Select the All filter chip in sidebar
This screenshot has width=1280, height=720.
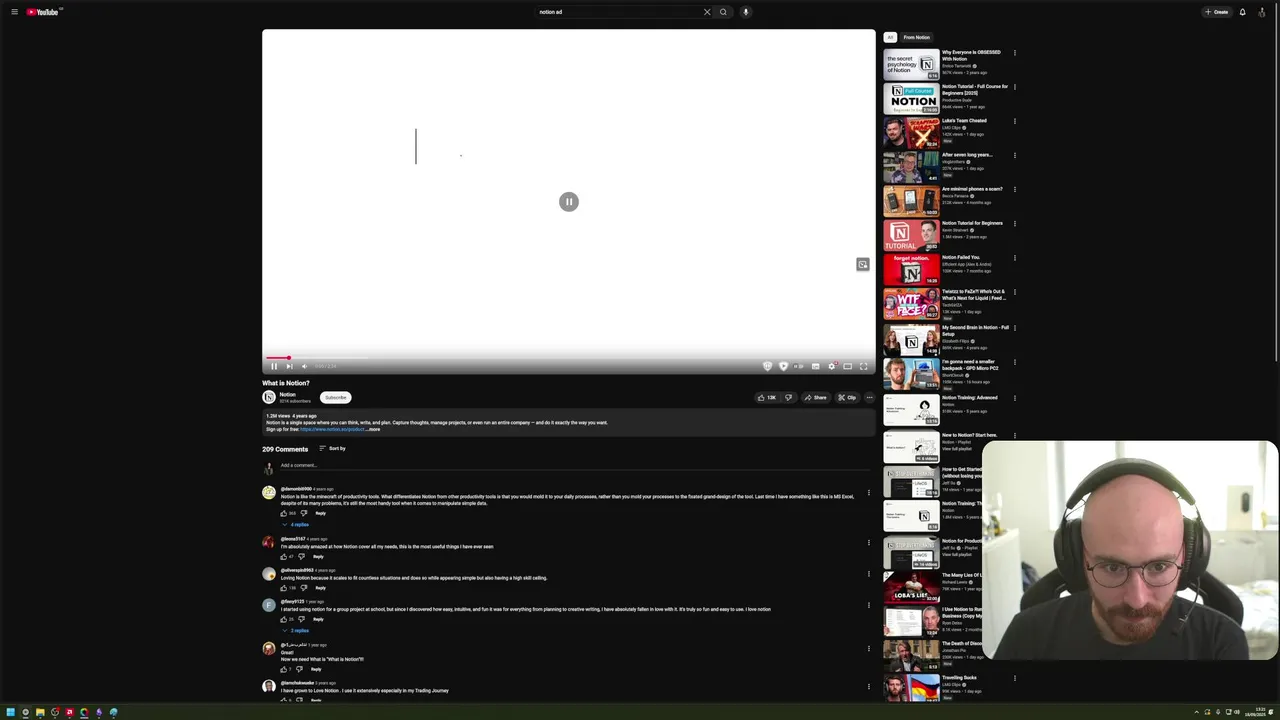(890, 37)
